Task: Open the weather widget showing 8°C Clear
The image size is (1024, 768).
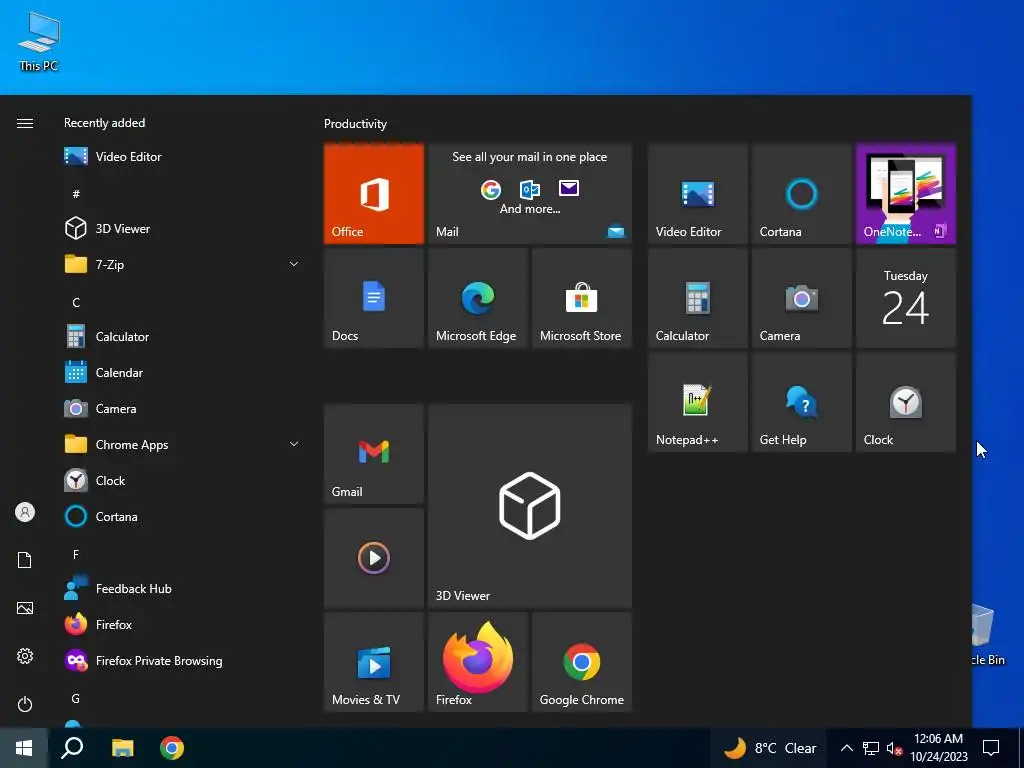Action: pyautogui.click(x=770, y=748)
